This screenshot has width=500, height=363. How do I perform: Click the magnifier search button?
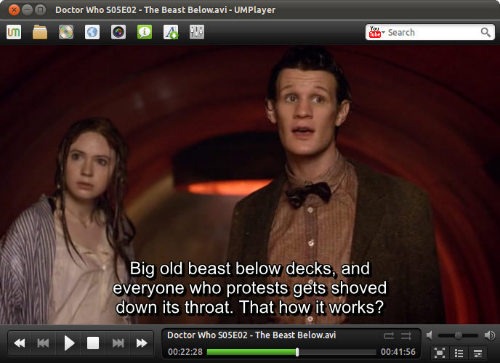[x=485, y=32]
